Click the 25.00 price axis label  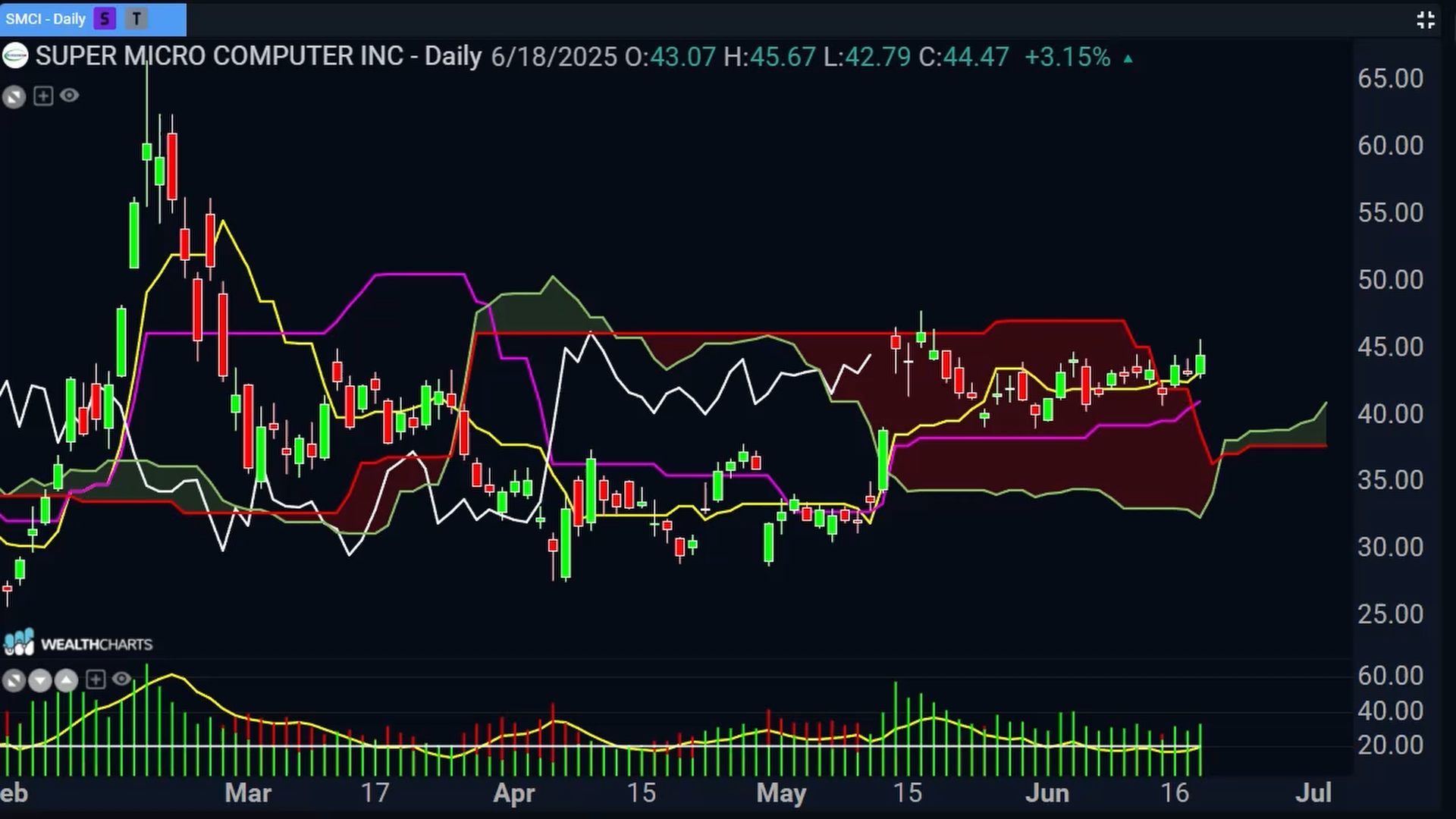click(x=1391, y=614)
